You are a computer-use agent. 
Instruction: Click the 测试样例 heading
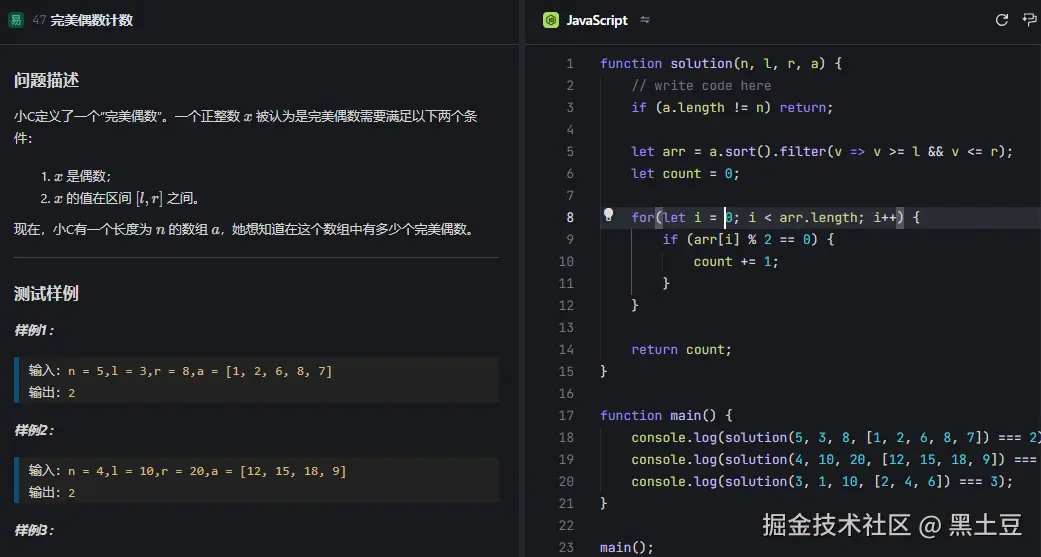click(46, 293)
